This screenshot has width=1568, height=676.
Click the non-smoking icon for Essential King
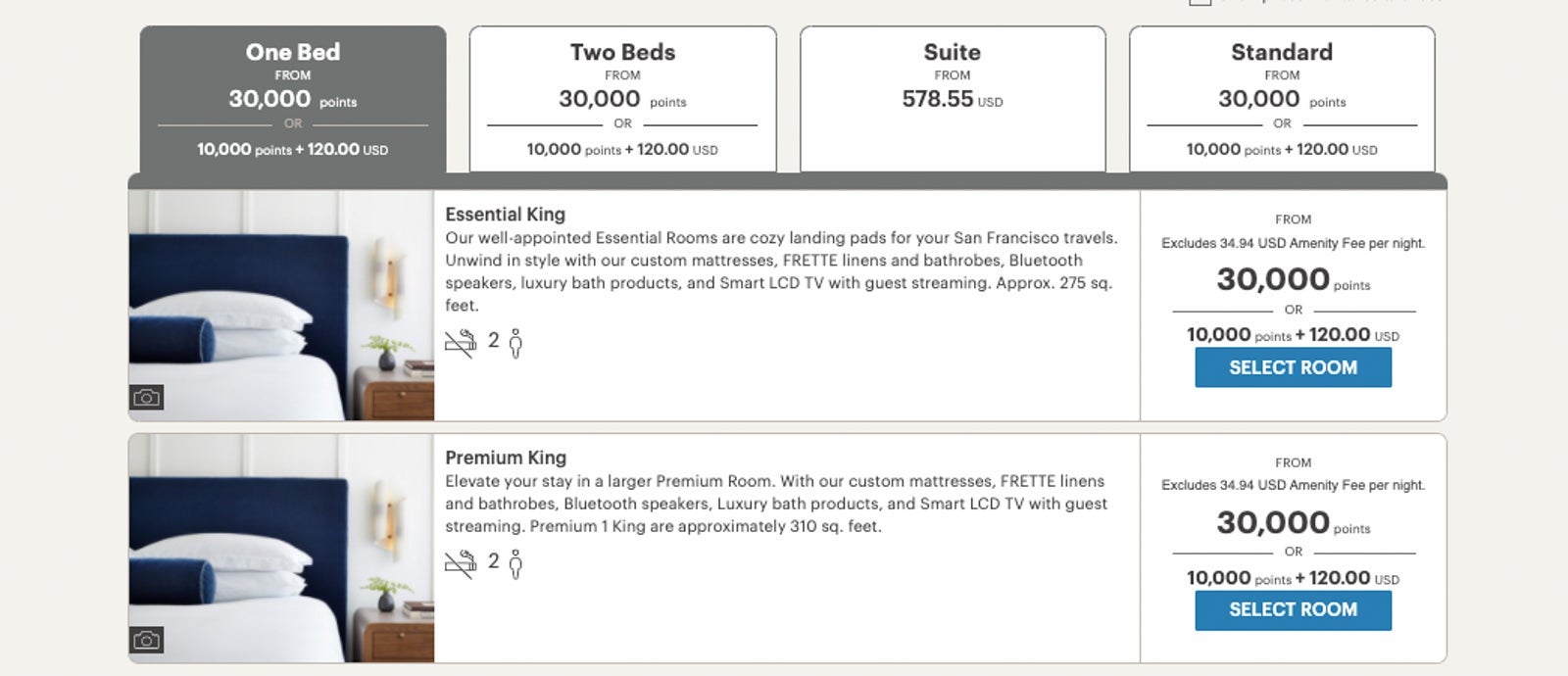pos(460,343)
